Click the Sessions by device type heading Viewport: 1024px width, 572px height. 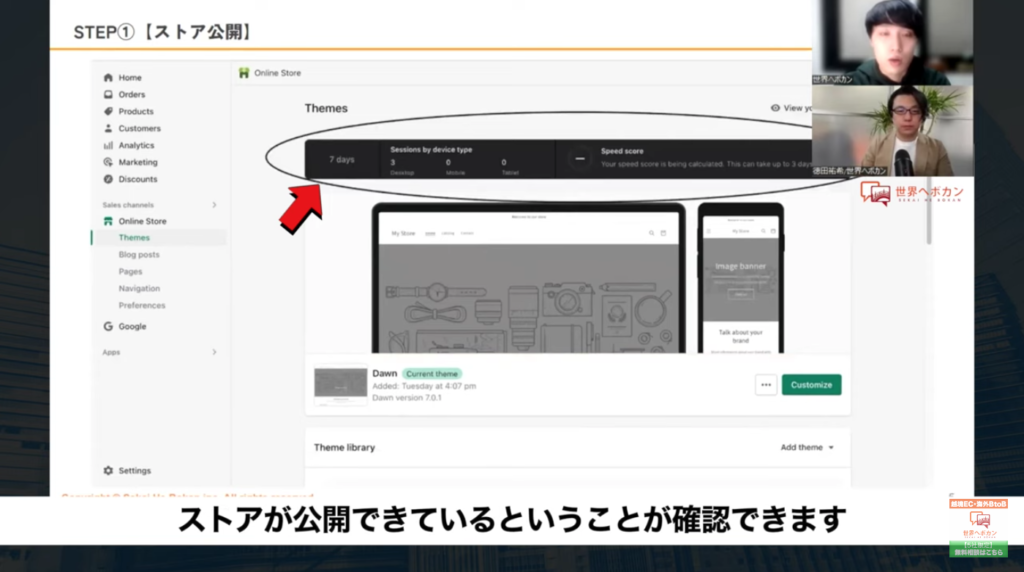431,150
